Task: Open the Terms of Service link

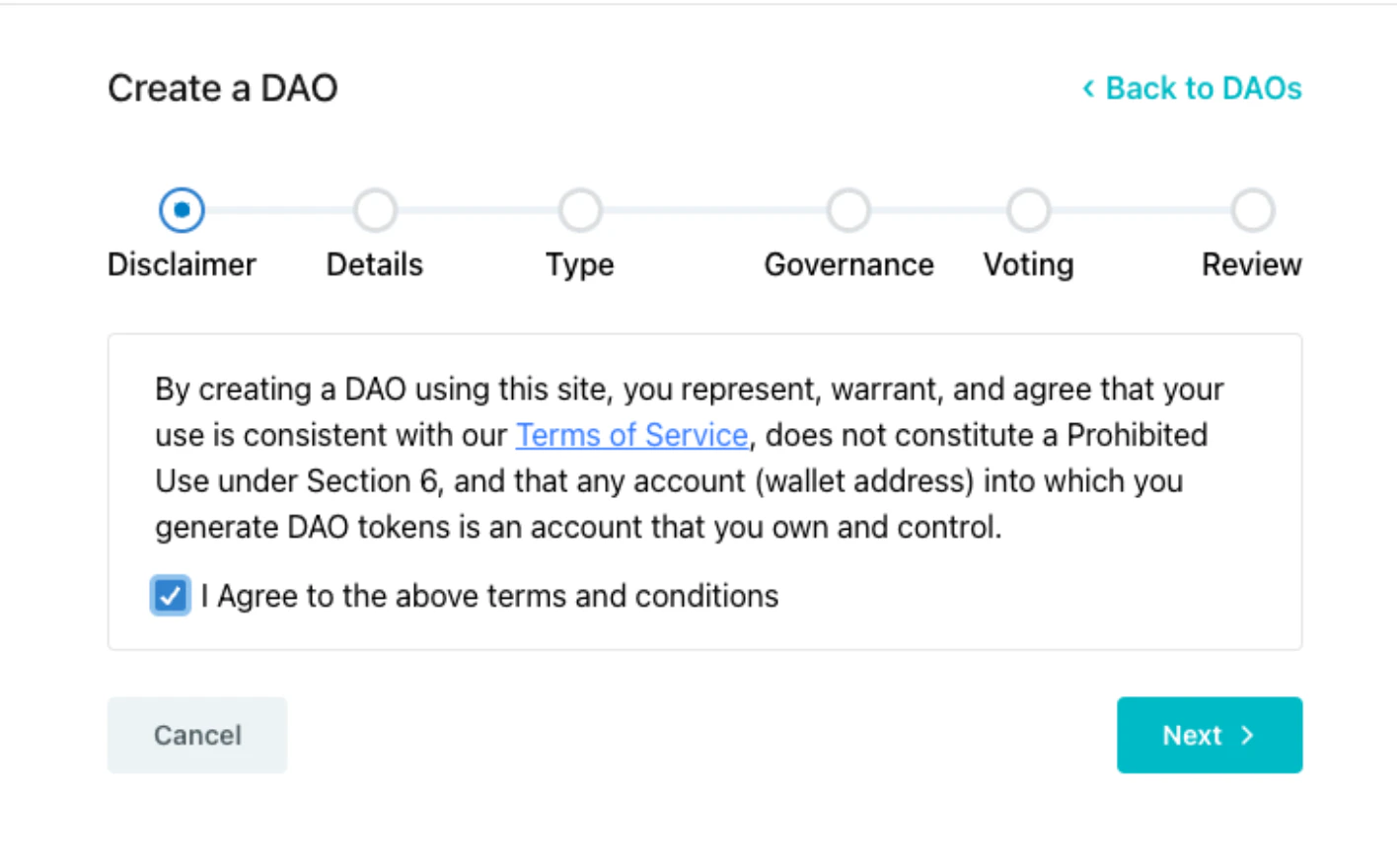Action: tap(631, 435)
